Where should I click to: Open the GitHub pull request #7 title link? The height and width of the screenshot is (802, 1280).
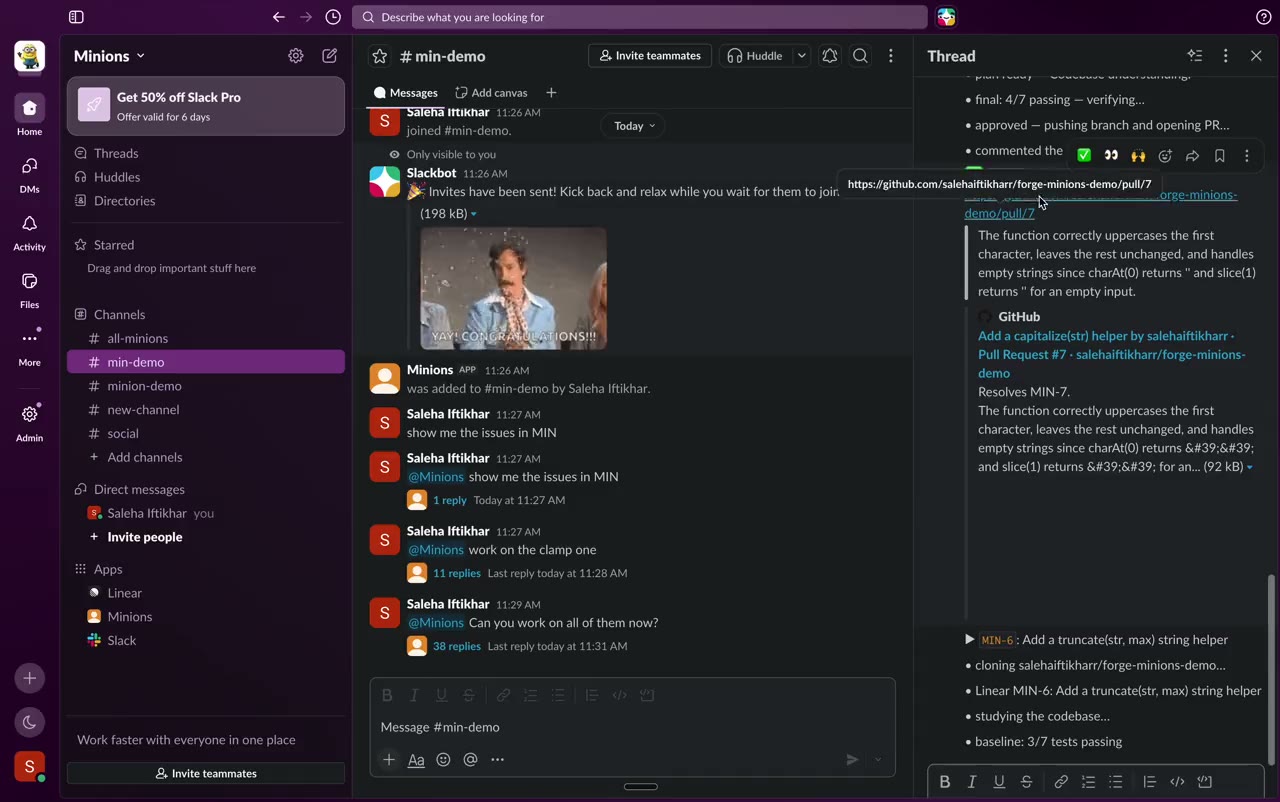pyautogui.click(x=1112, y=355)
